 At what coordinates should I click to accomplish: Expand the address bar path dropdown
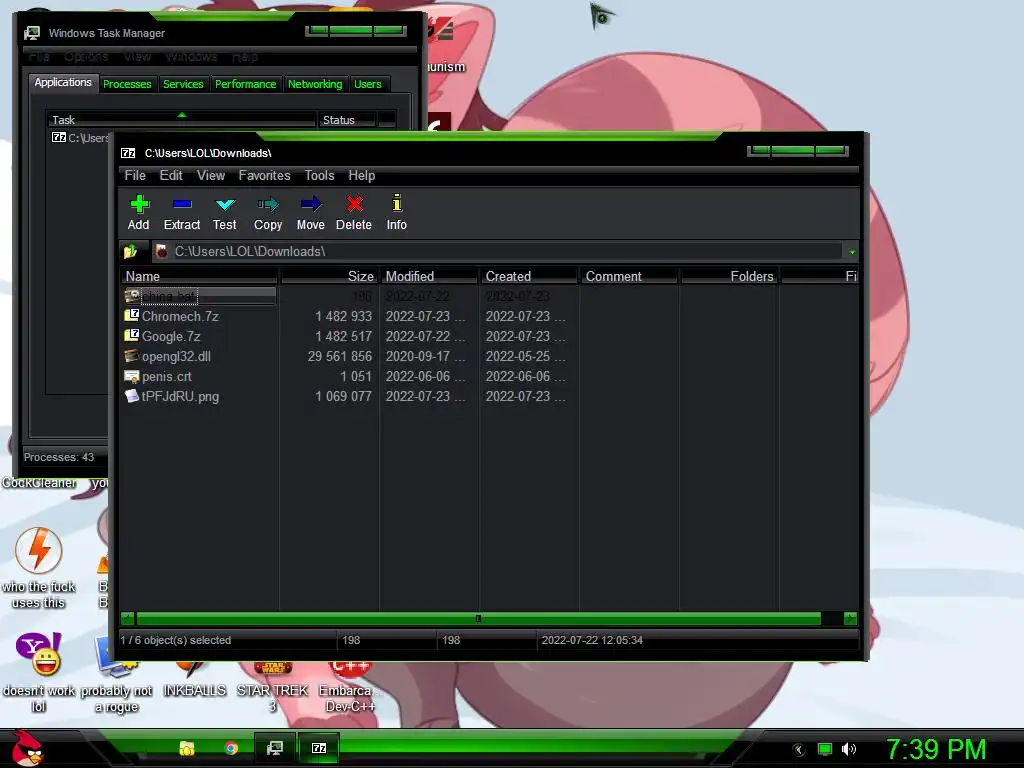(x=852, y=251)
